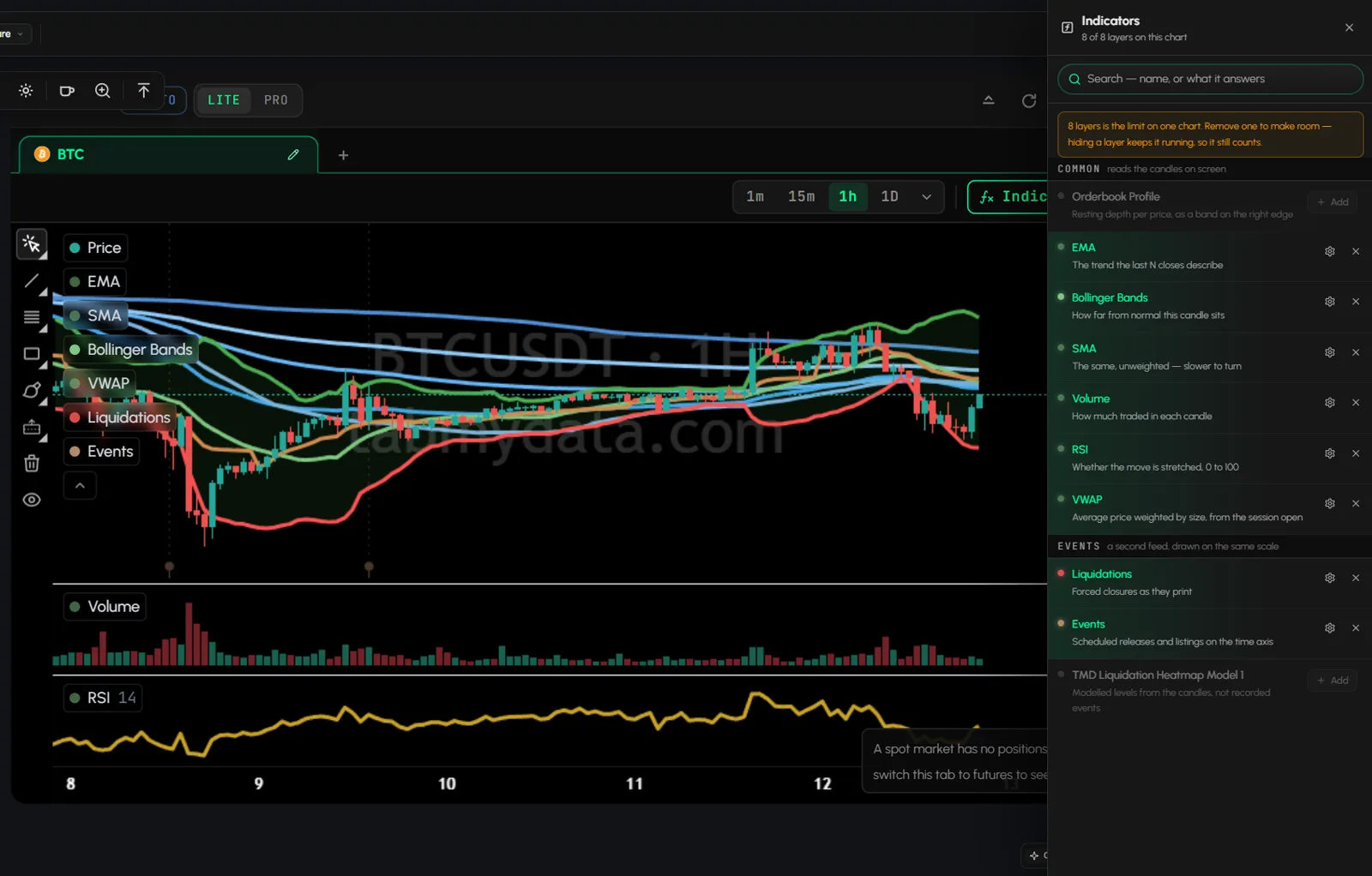This screenshot has width=1372, height=876.
Task: Switch to PRO mode
Action: tap(276, 100)
